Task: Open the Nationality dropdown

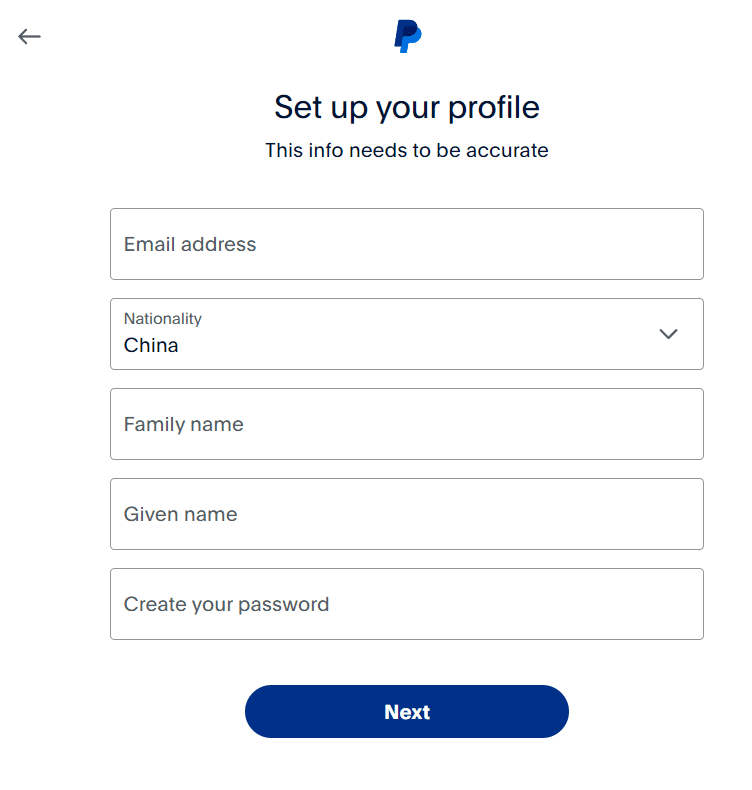Action: coord(406,334)
